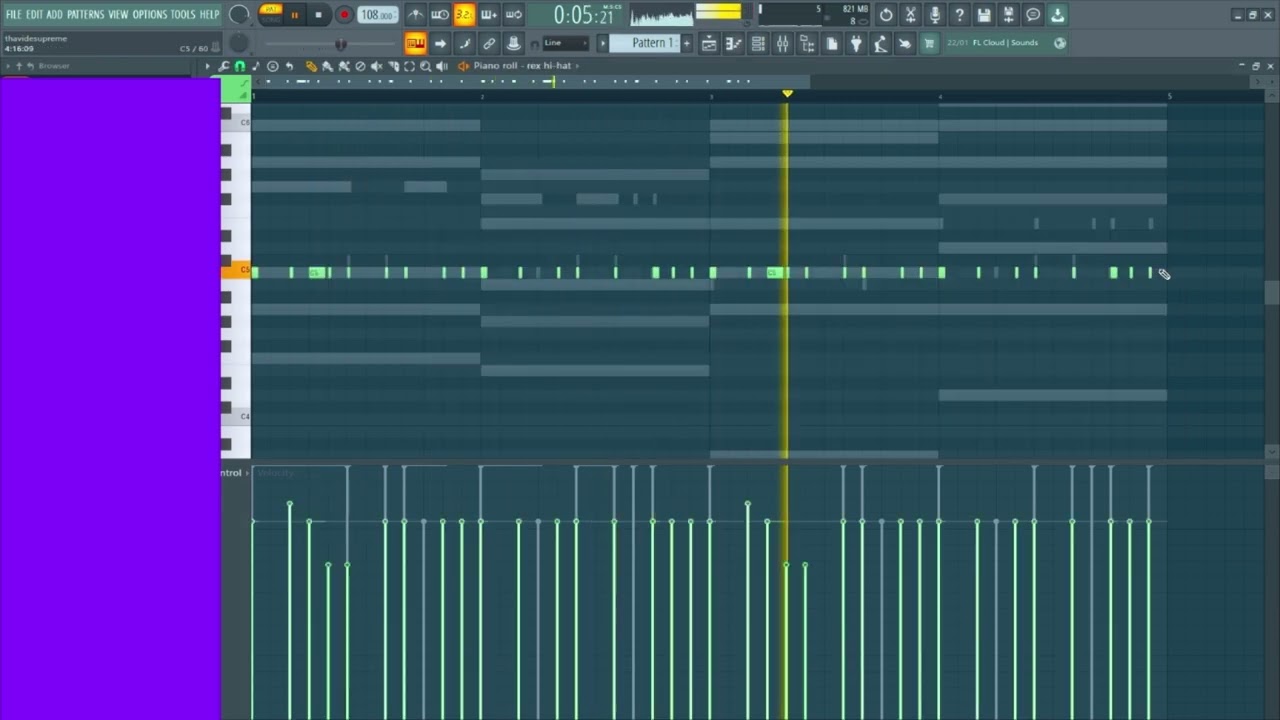Viewport: 1280px width, 720px height.
Task: Choose the Zoom magnifier tool
Action: click(x=425, y=66)
